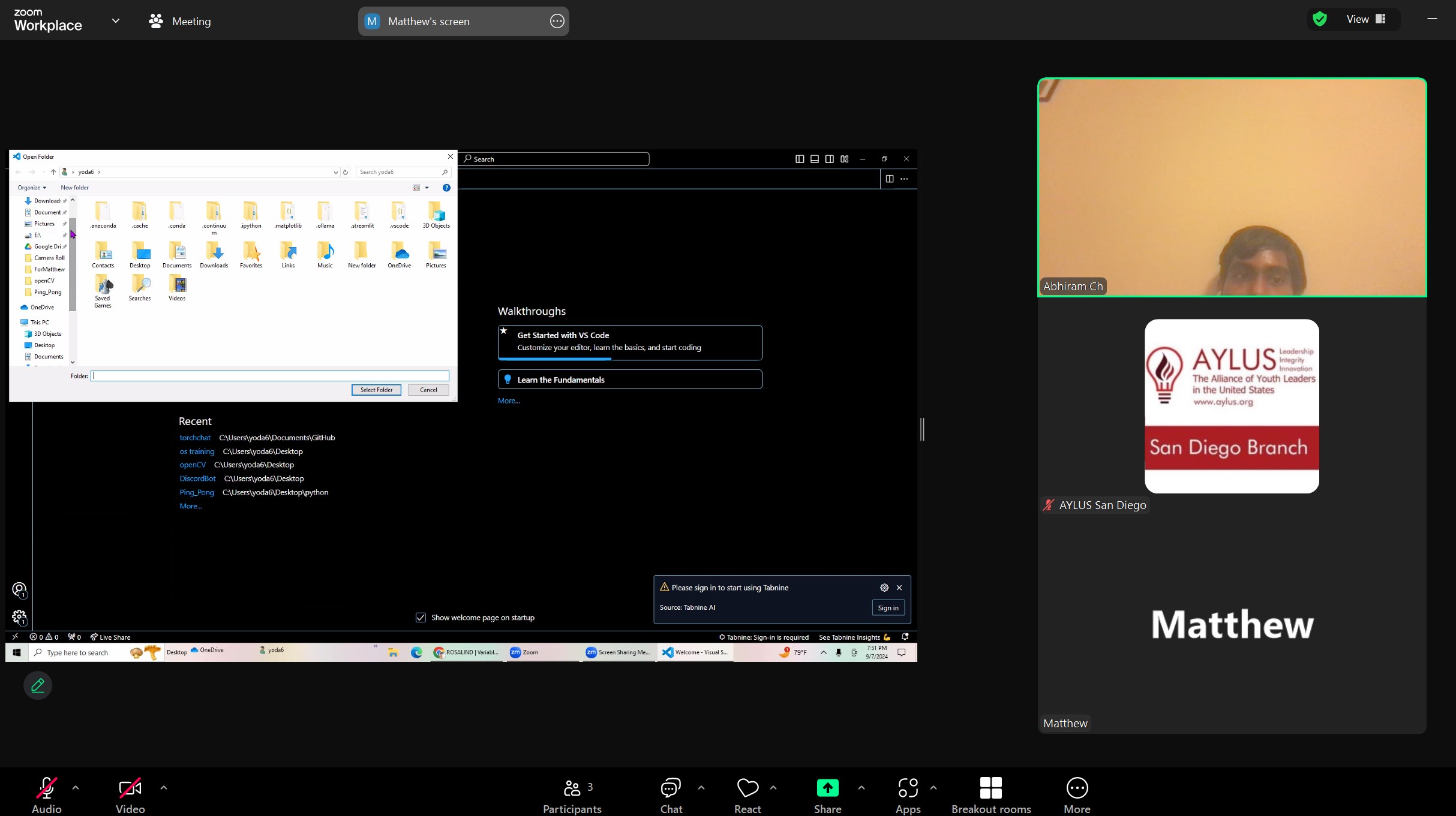Toggle the VS Code secondary side bar
Image resolution: width=1456 pixels, height=816 pixels.
(829, 159)
